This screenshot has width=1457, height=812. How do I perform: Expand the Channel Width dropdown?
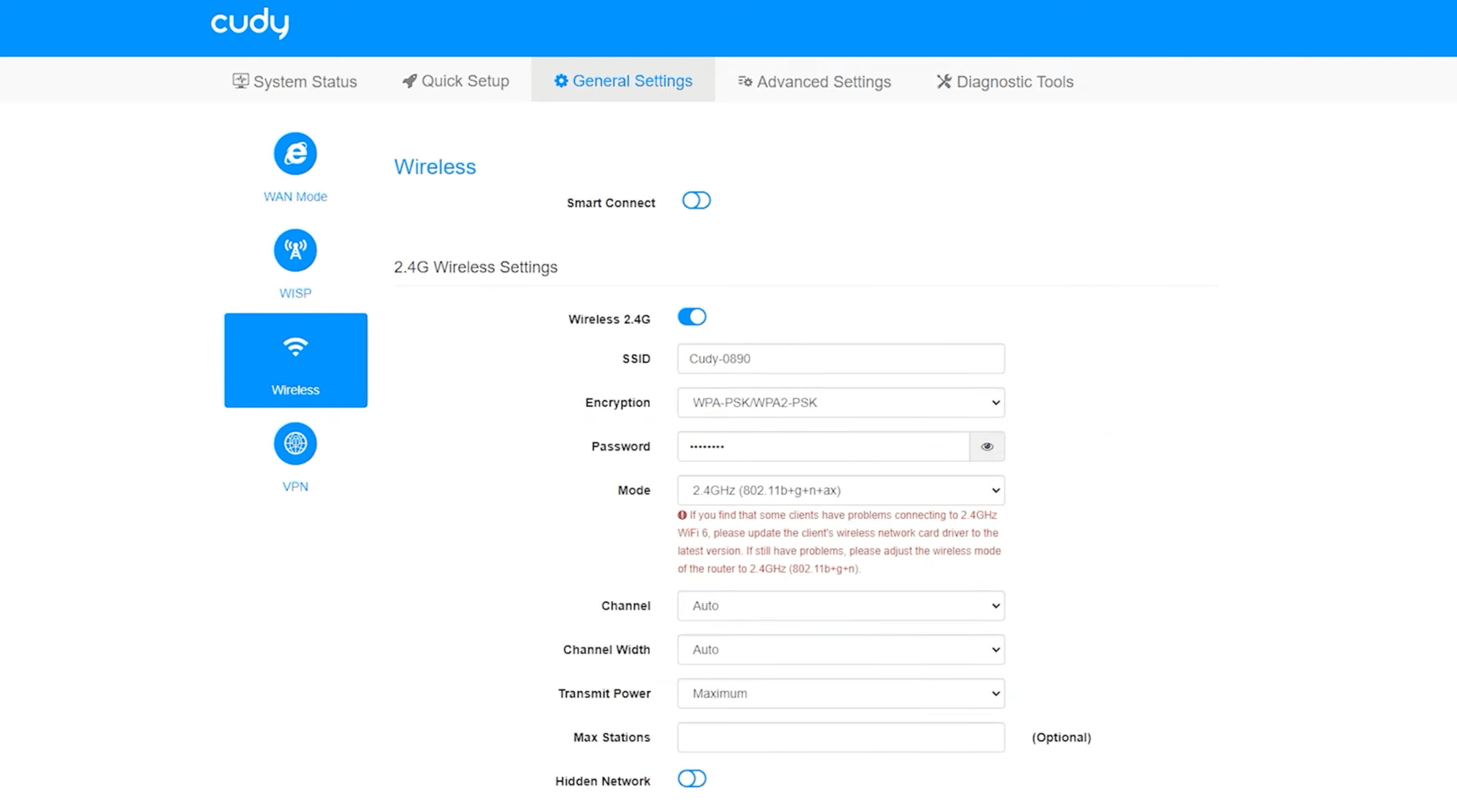pos(840,650)
